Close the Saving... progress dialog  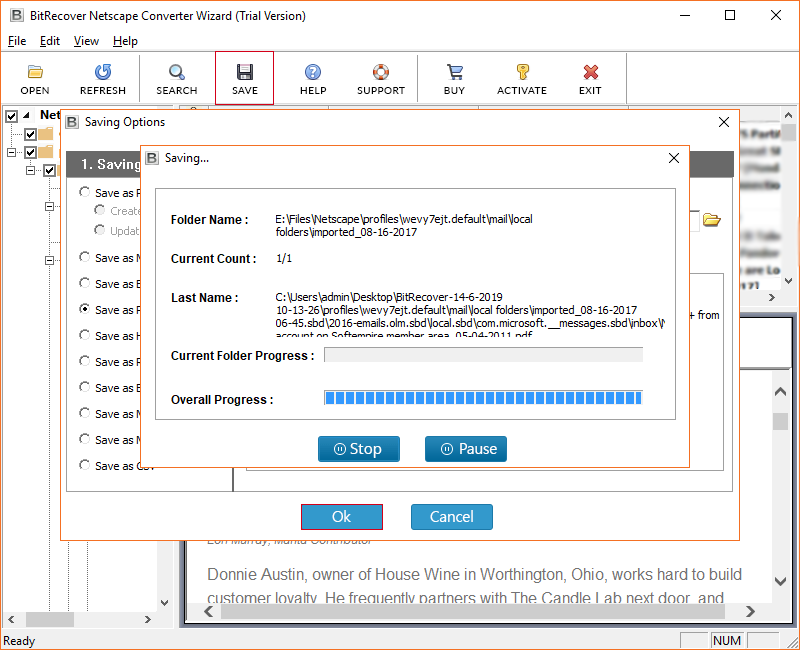coord(673,158)
